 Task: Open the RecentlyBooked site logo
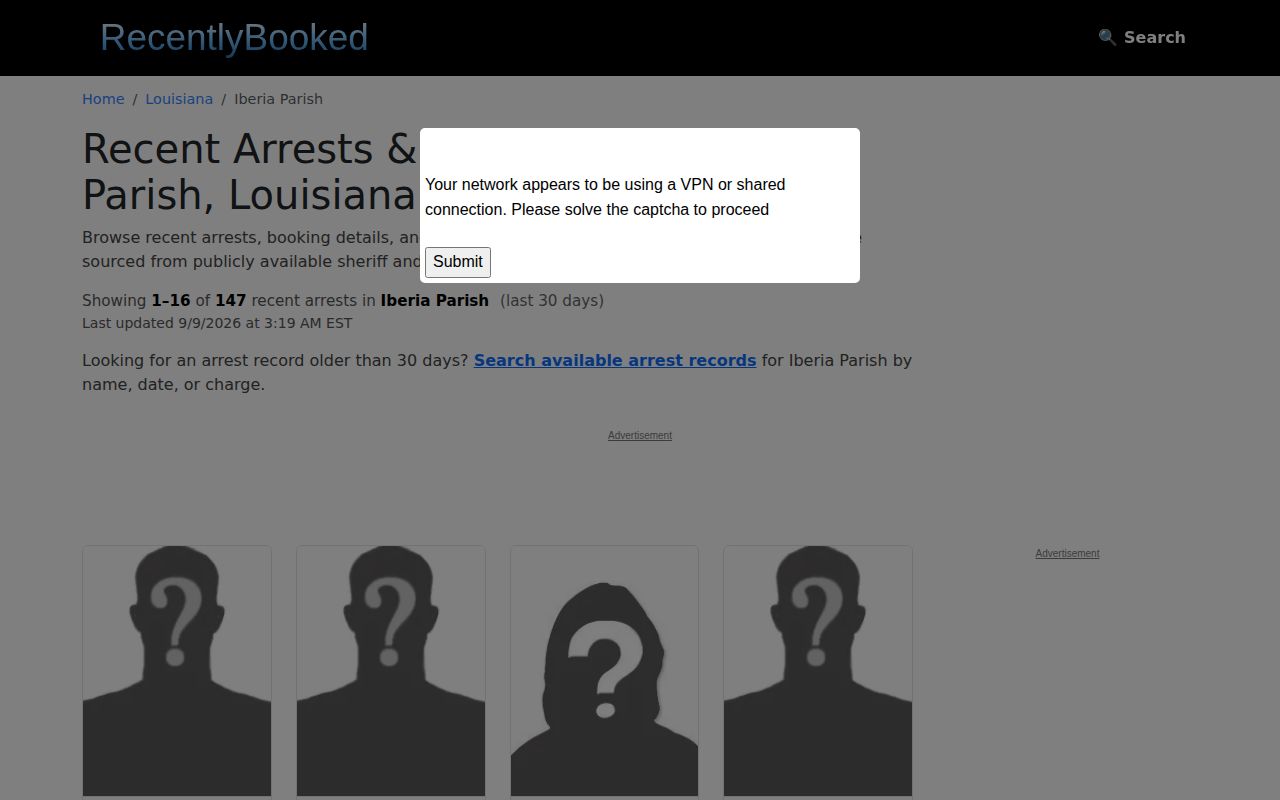point(234,38)
